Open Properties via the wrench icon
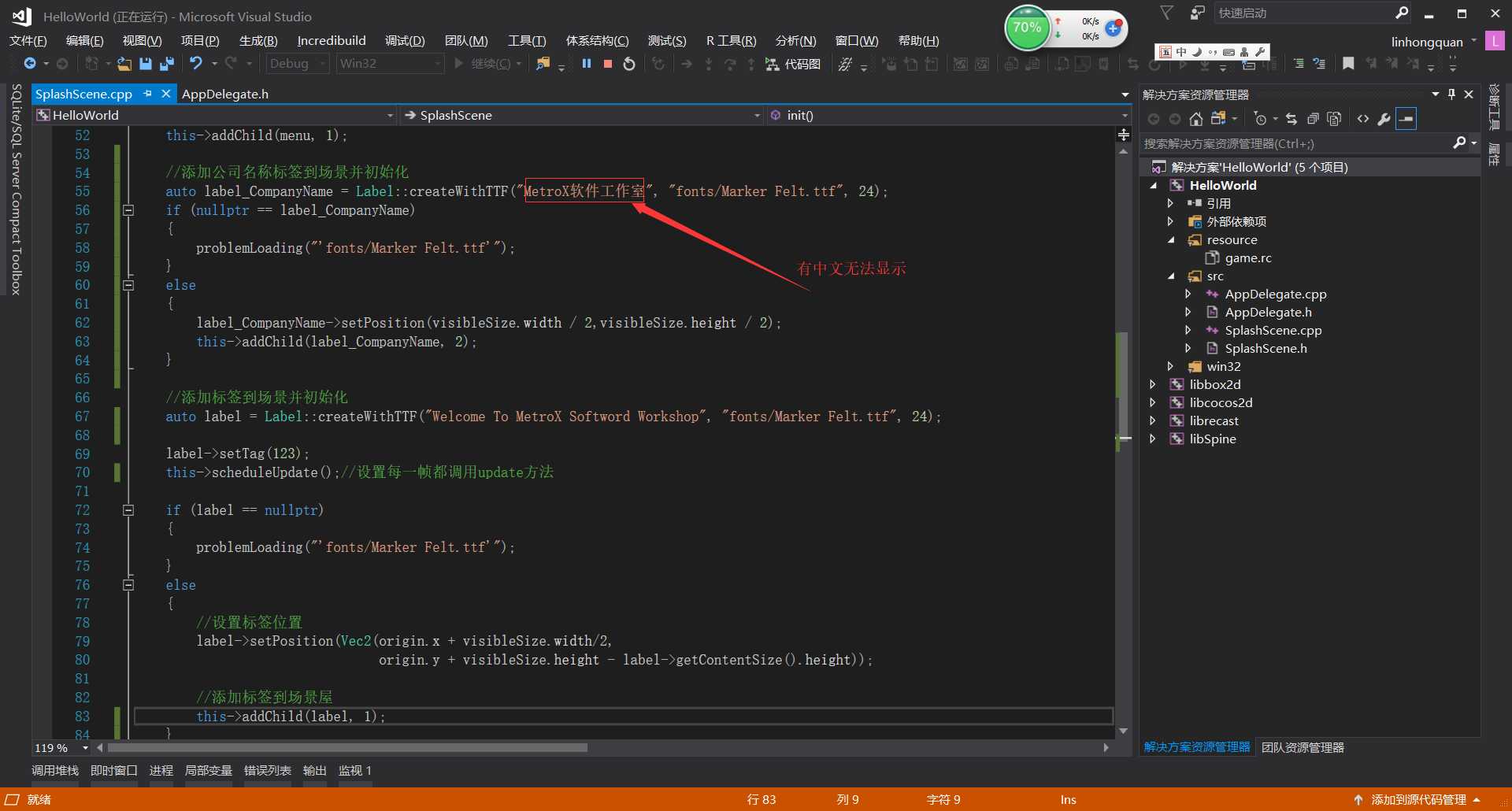1512x811 pixels. pyautogui.click(x=1384, y=119)
